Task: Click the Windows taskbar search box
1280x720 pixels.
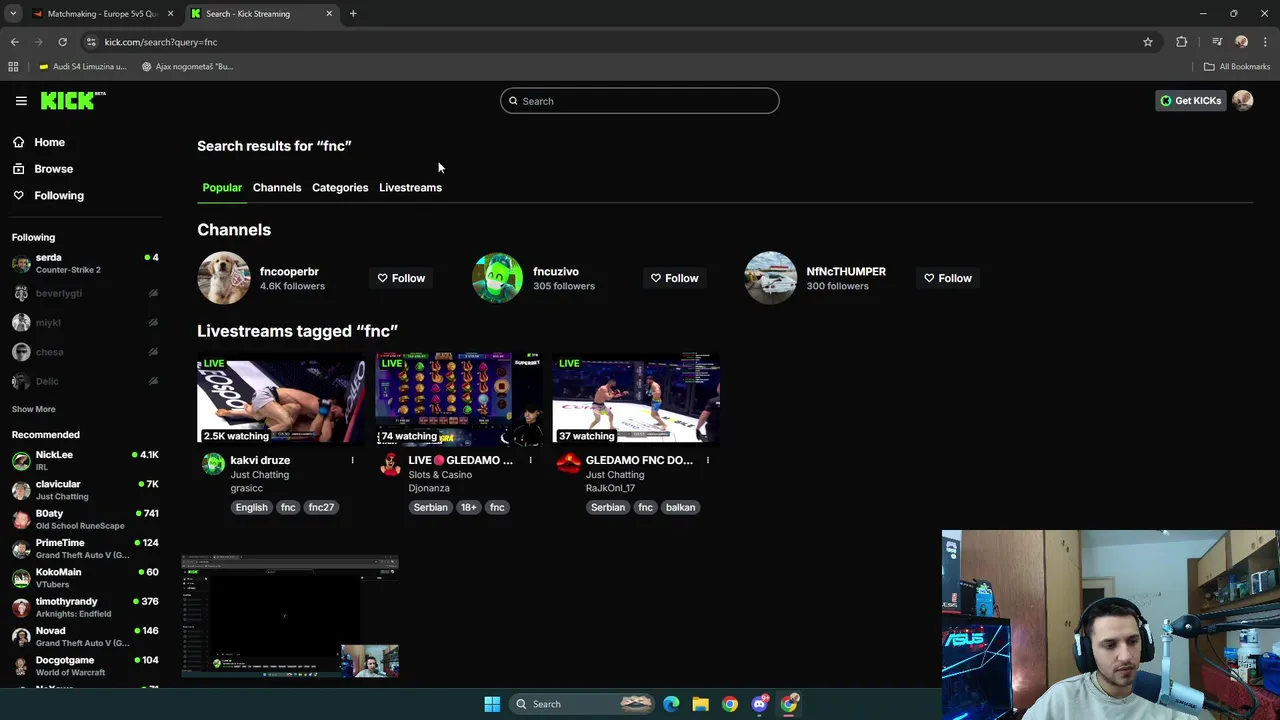Action: pyautogui.click(x=583, y=704)
